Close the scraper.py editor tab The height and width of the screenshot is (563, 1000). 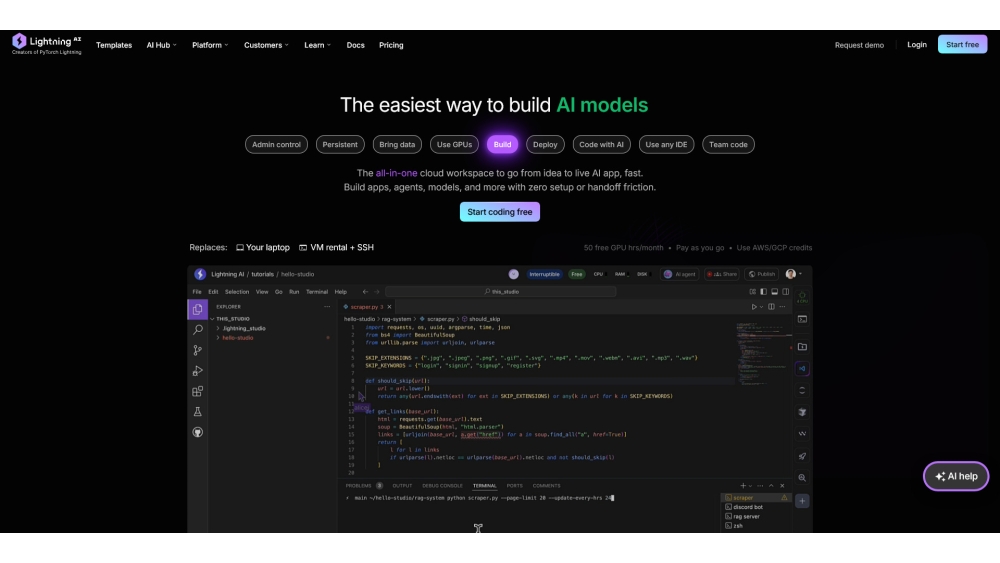[389, 307]
